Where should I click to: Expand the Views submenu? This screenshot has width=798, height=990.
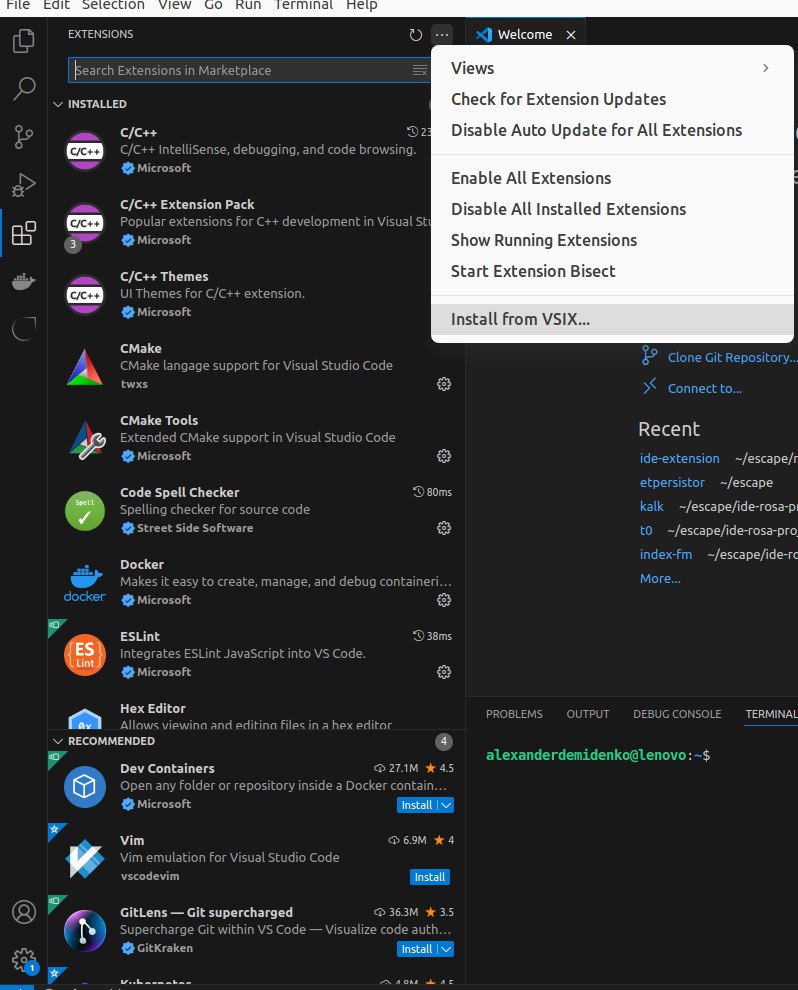click(x=612, y=68)
